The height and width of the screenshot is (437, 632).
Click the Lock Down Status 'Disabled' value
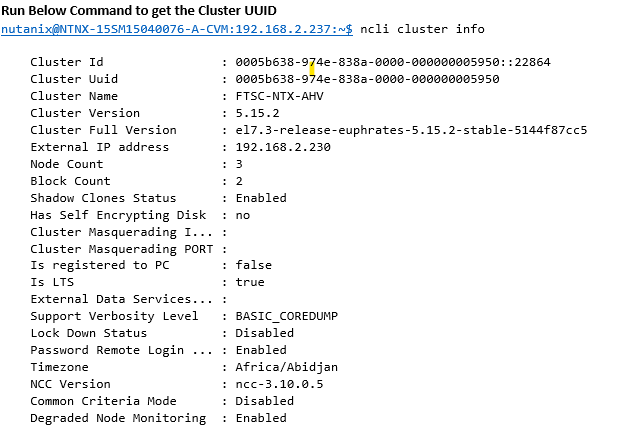pos(264,333)
